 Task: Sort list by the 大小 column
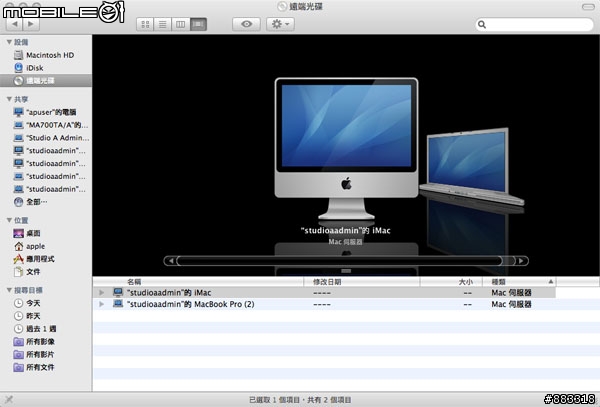click(x=451, y=282)
